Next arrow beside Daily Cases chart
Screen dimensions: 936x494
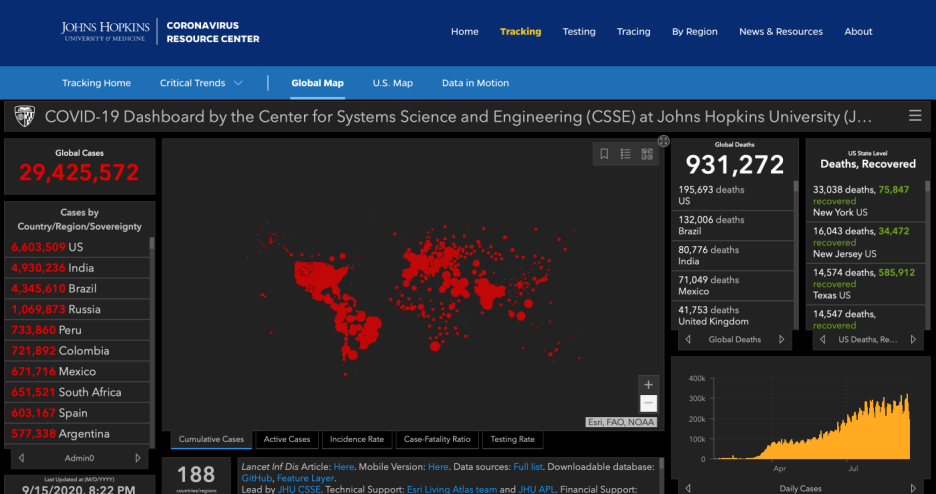click(x=913, y=489)
